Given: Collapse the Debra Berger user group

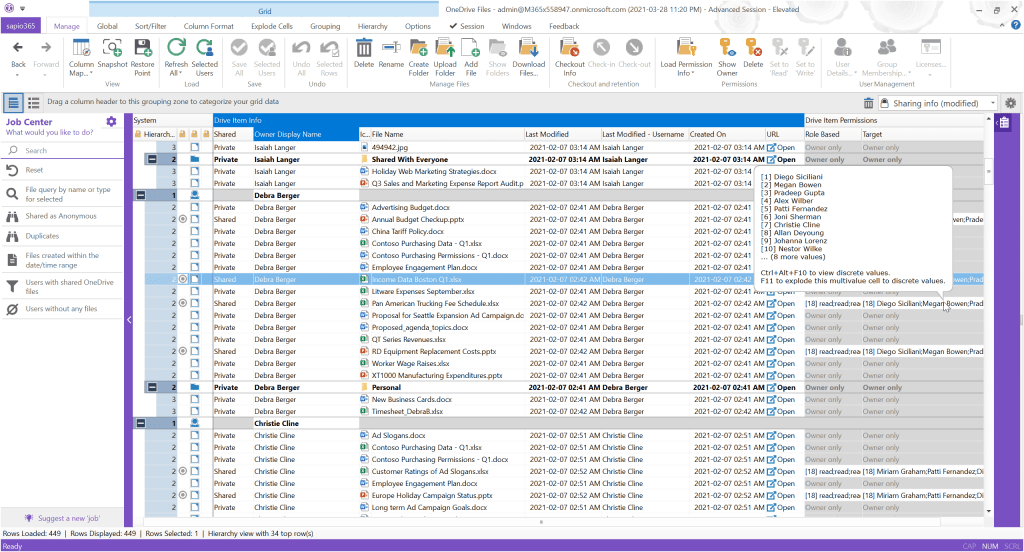Looking at the screenshot, I should click(x=140, y=195).
